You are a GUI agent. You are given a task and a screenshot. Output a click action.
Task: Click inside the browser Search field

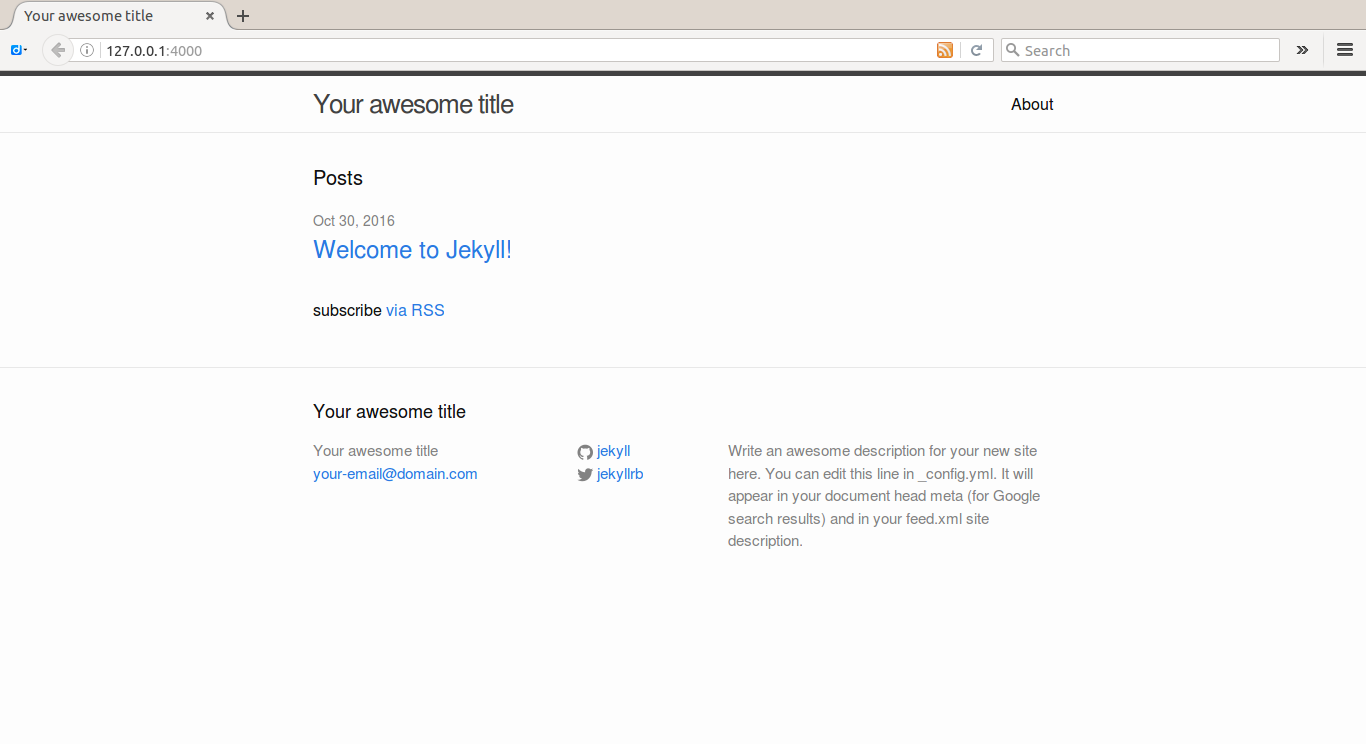pyautogui.click(x=1145, y=50)
